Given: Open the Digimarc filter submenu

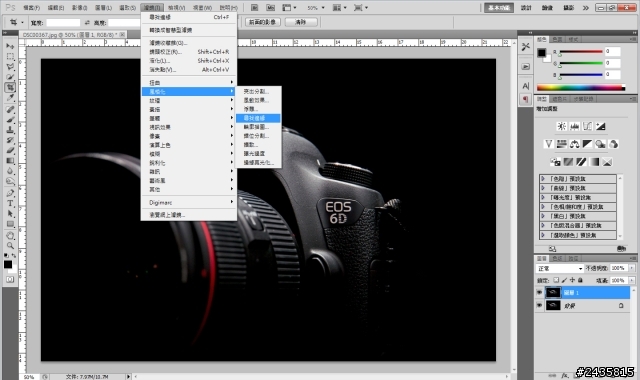Looking at the screenshot, I should [x=189, y=202].
